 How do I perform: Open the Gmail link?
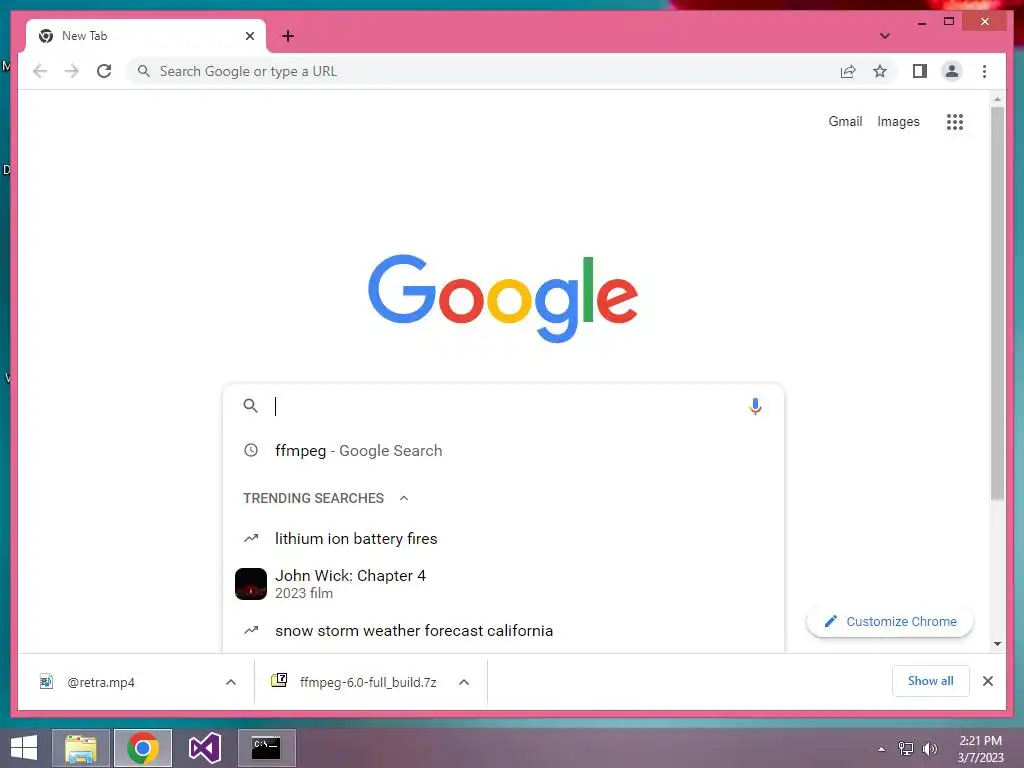[x=845, y=121]
